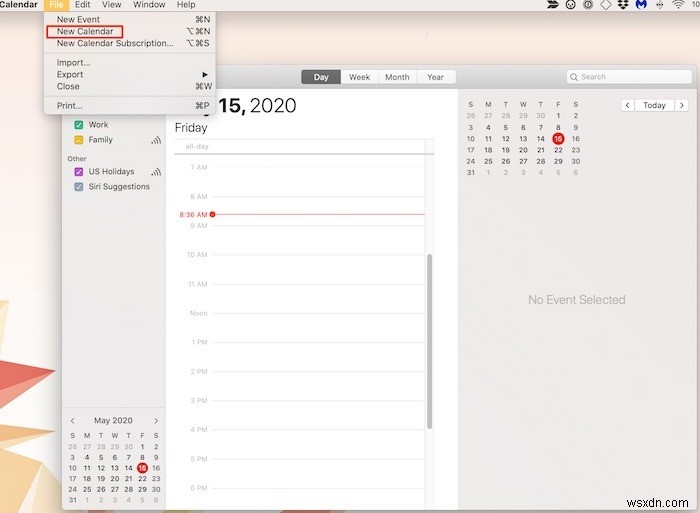The image size is (700, 513).
Task: Open the Dropbox menu bar icon
Action: pyautogui.click(x=623, y=4)
